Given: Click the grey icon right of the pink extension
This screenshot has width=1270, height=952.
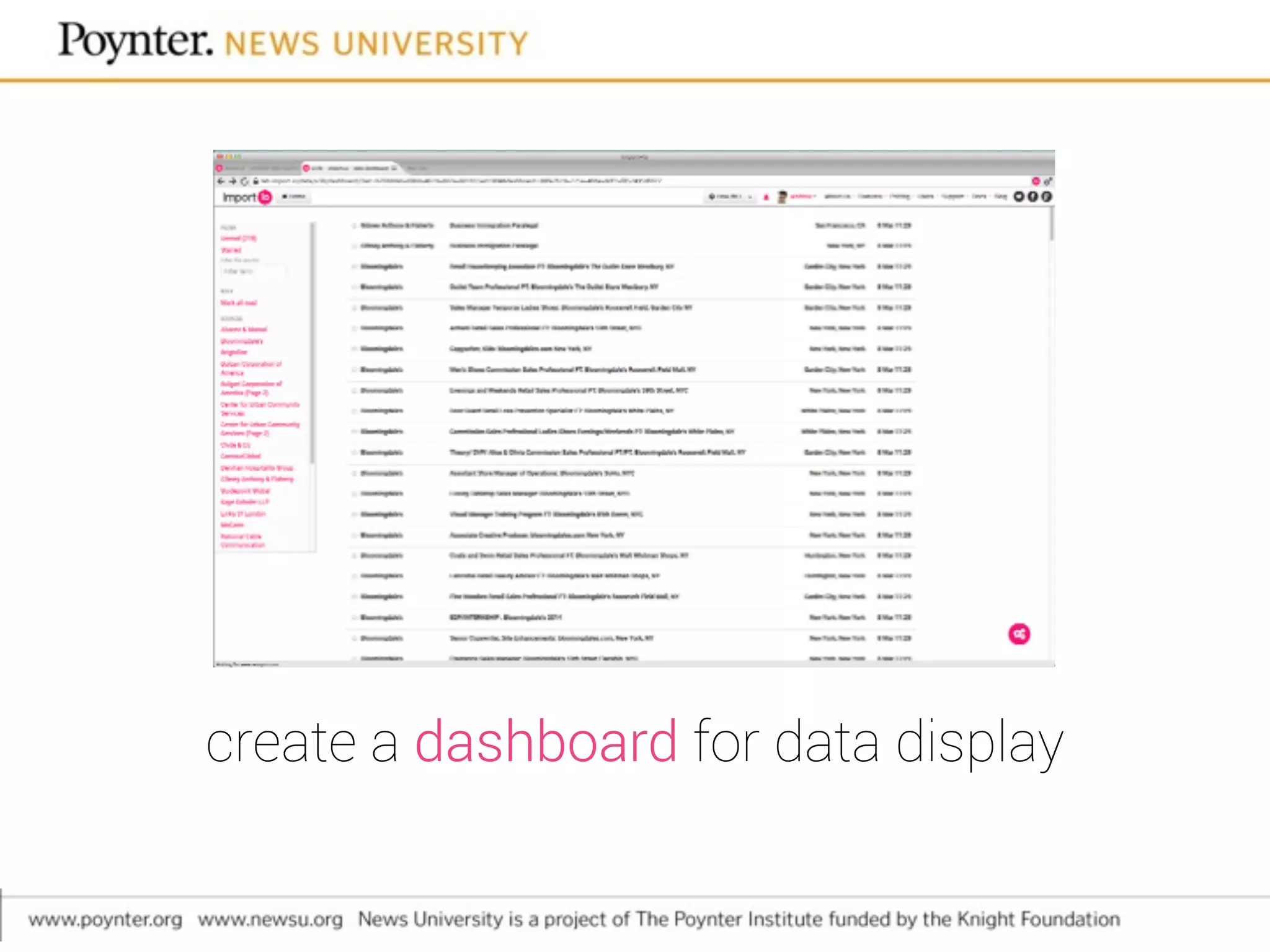Looking at the screenshot, I should (x=1047, y=182).
